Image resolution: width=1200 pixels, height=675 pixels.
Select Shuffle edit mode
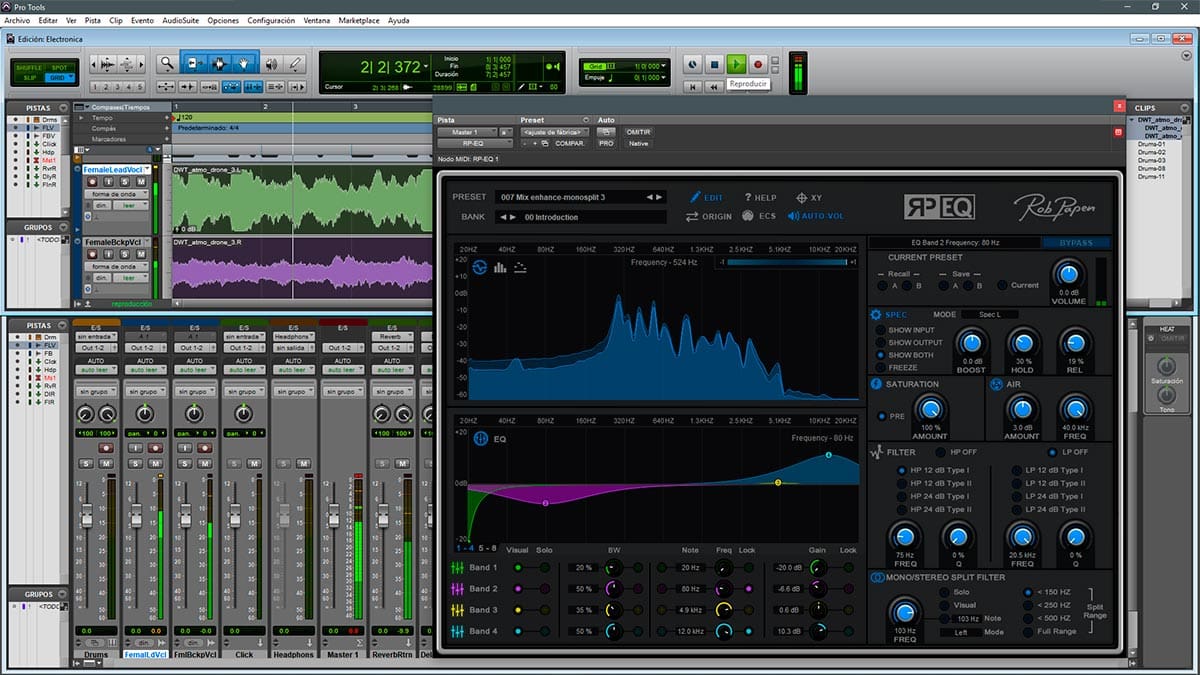(x=30, y=67)
